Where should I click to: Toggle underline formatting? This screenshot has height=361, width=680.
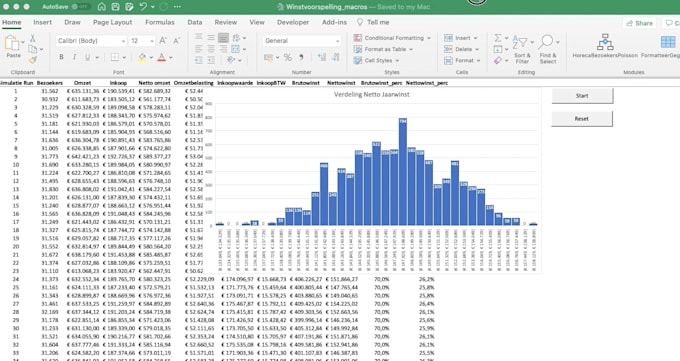click(x=88, y=57)
